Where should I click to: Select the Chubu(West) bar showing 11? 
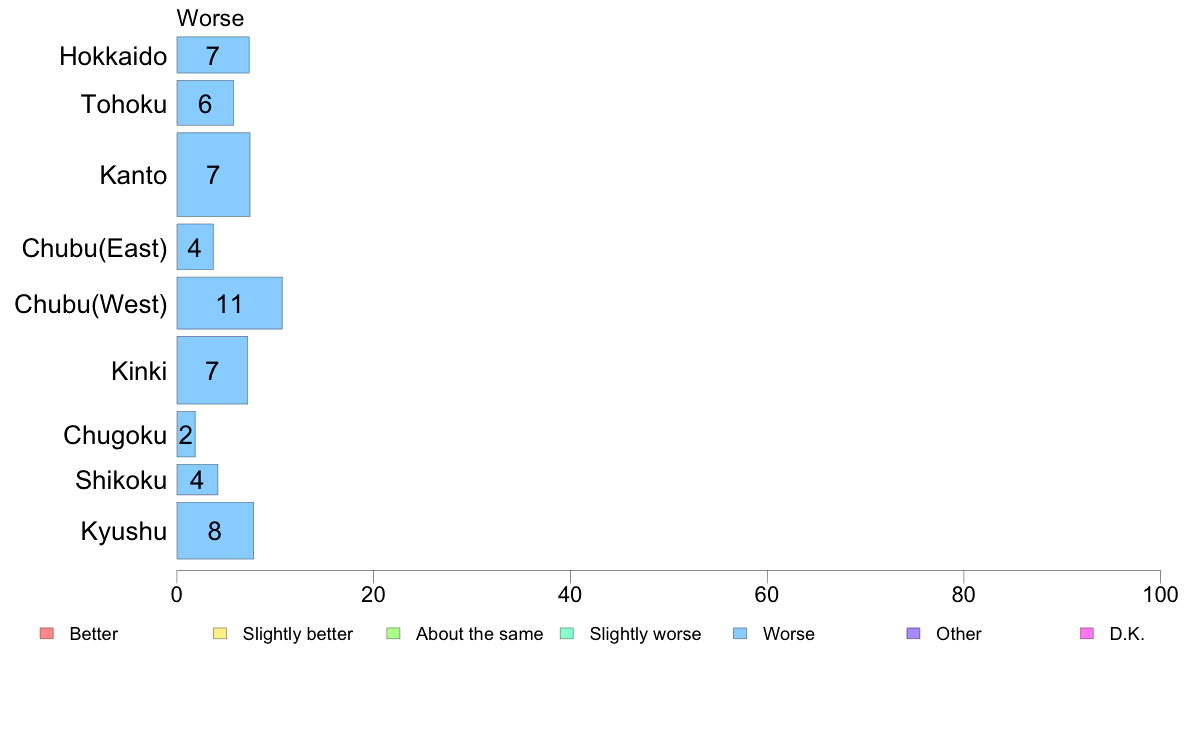(x=230, y=303)
